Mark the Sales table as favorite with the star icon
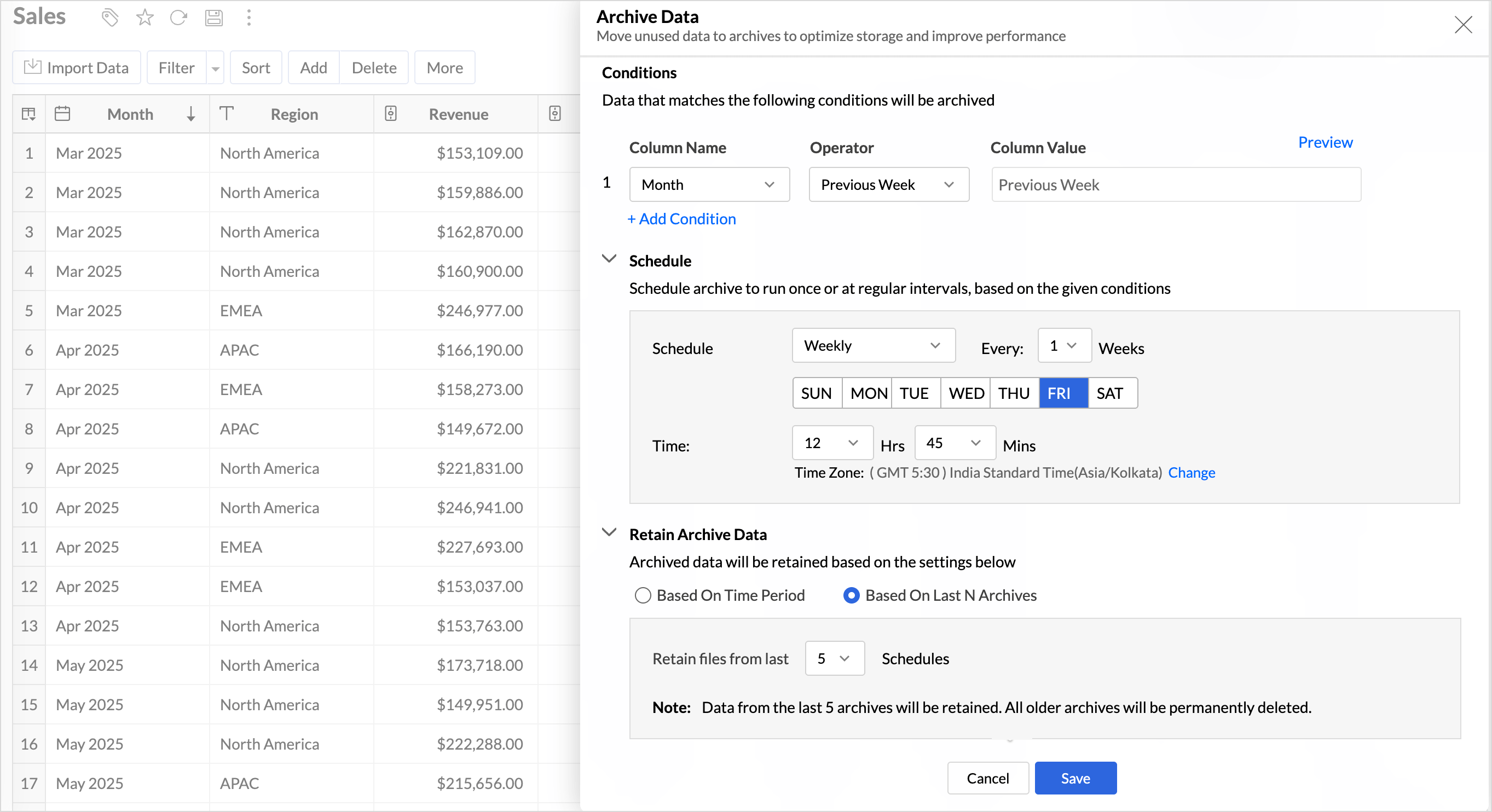Image resolution: width=1492 pixels, height=812 pixels. click(144, 18)
